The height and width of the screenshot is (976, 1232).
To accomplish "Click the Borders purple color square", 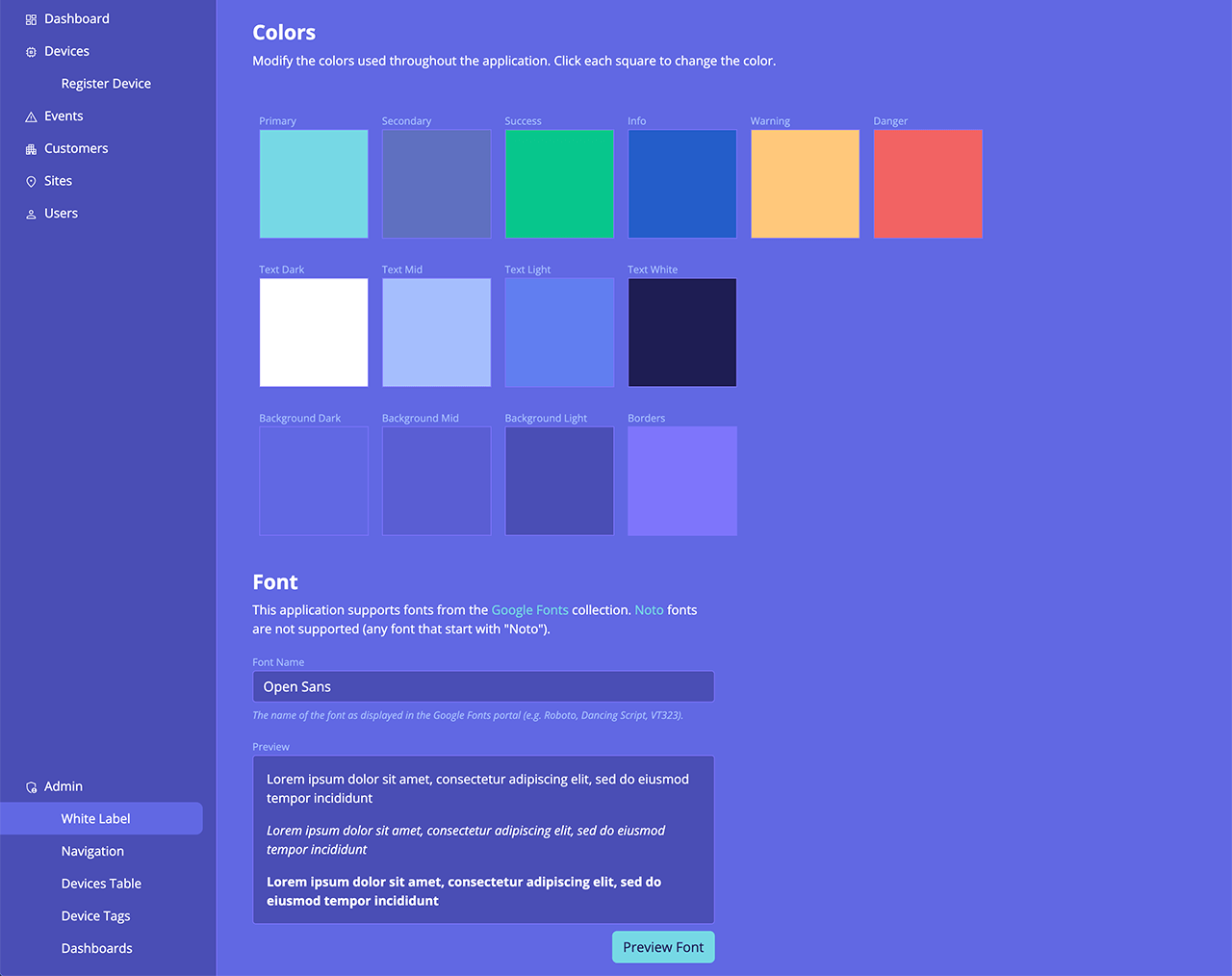I will pyautogui.click(x=682, y=481).
